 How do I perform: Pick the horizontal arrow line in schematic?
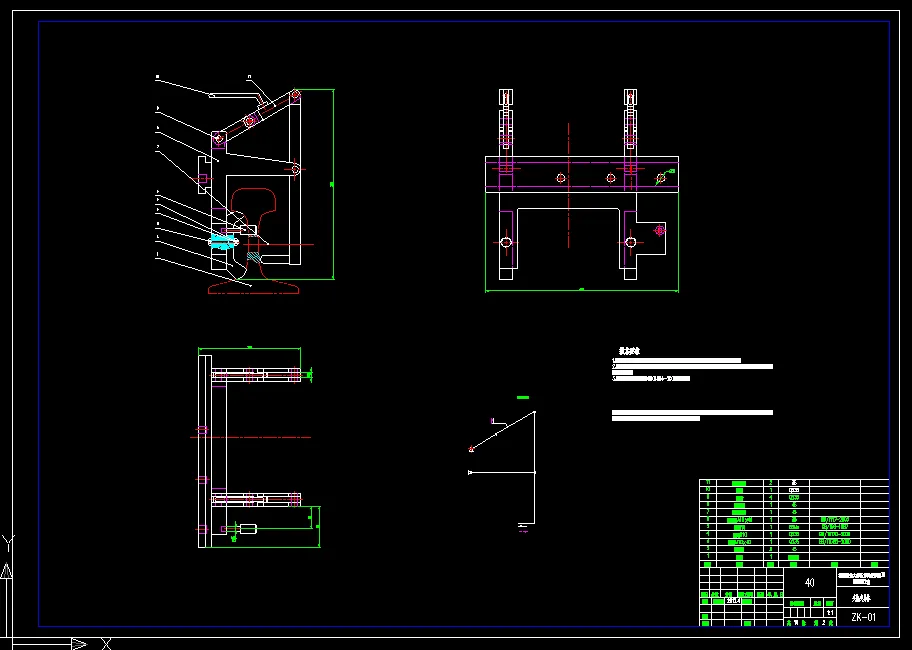pos(501,473)
